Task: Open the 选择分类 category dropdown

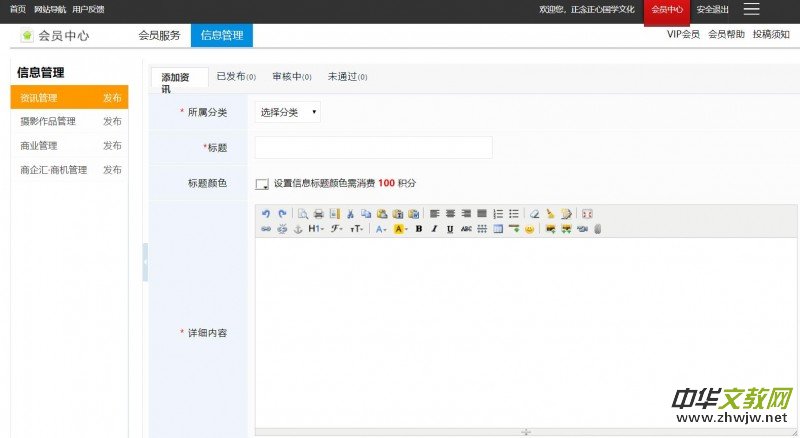Action: click(x=288, y=112)
